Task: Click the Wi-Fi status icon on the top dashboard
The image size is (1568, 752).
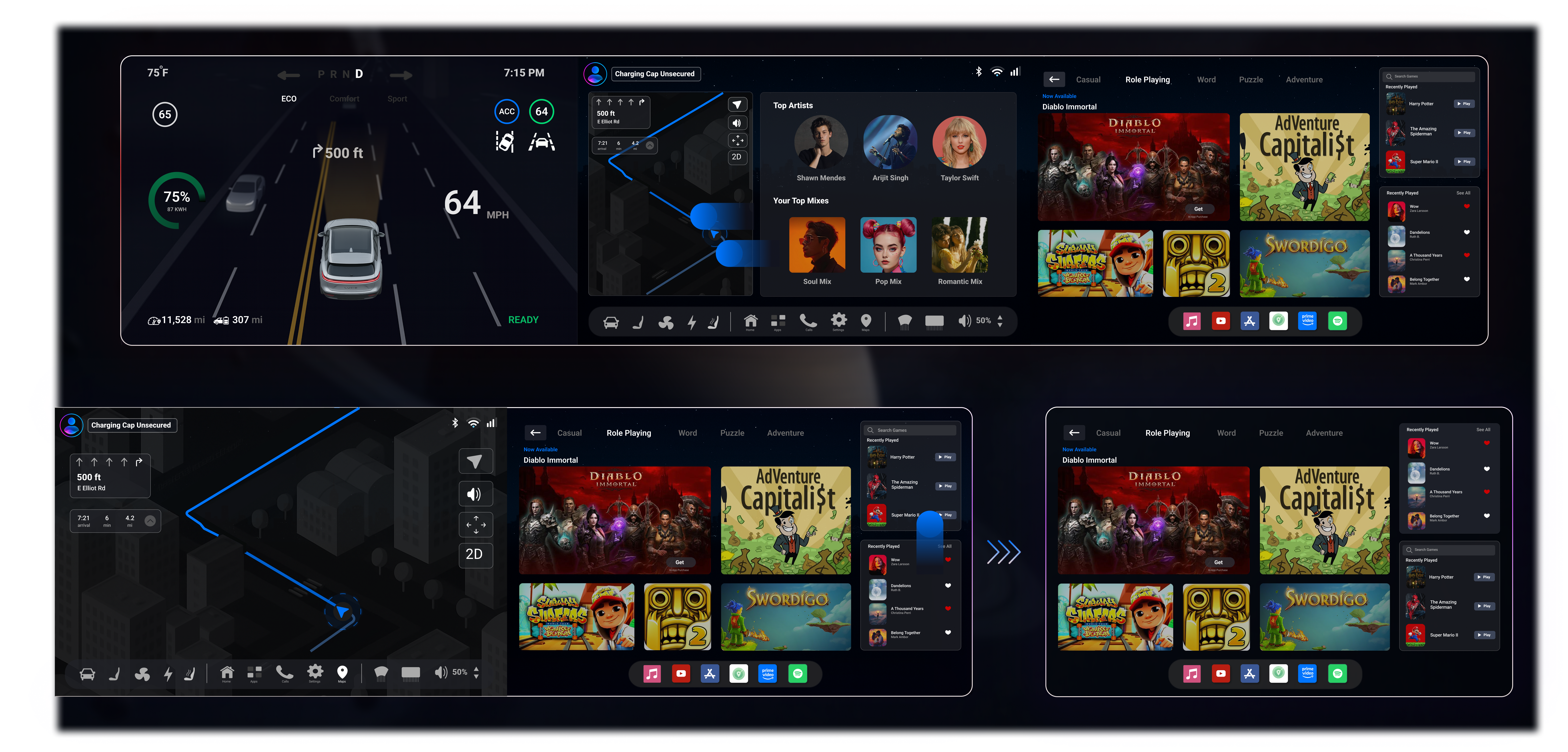Action: (x=997, y=72)
